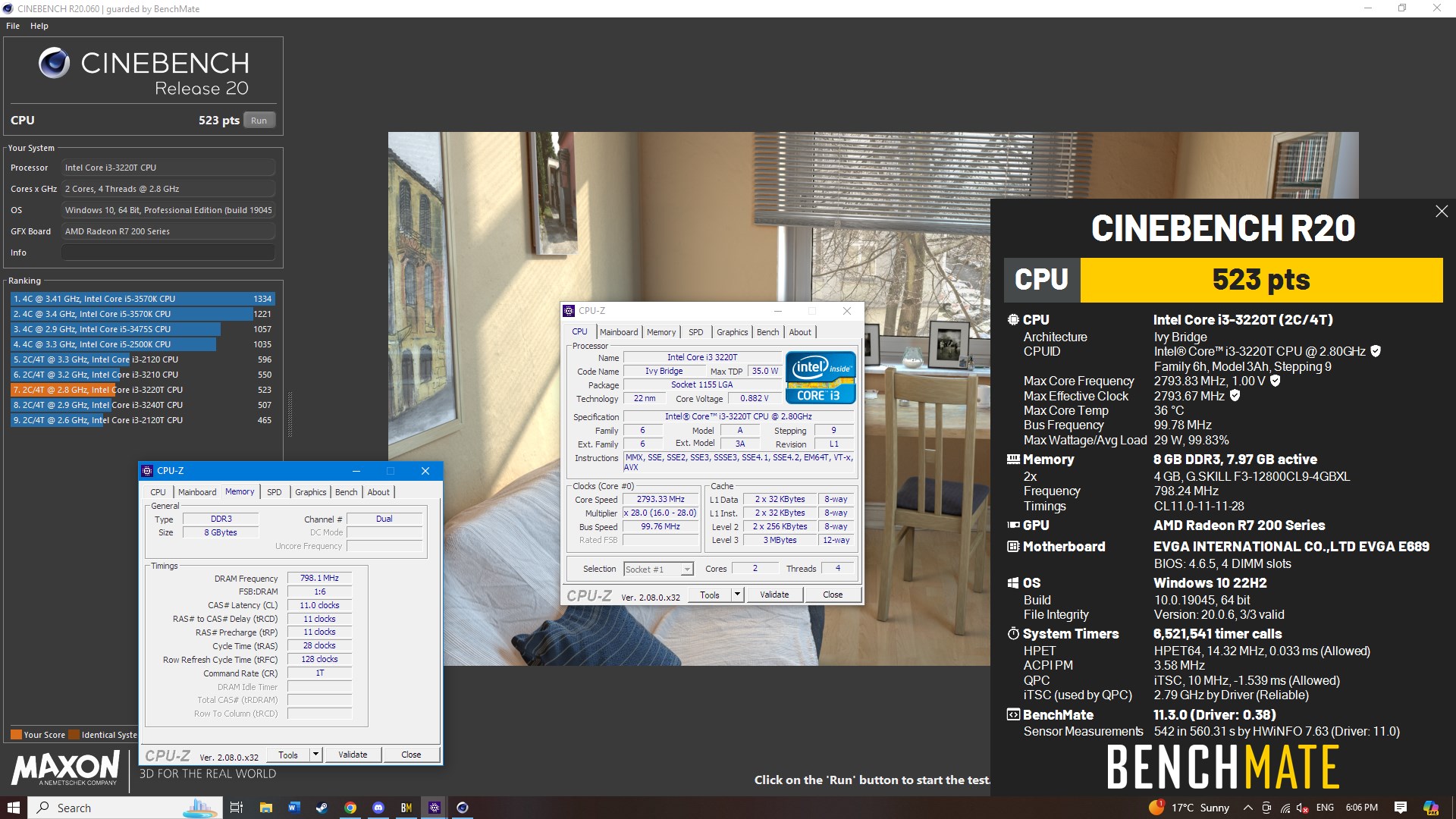Click the GPU icon in BenchMate panel
The width and height of the screenshot is (1456, 819).
(1012, 525)
